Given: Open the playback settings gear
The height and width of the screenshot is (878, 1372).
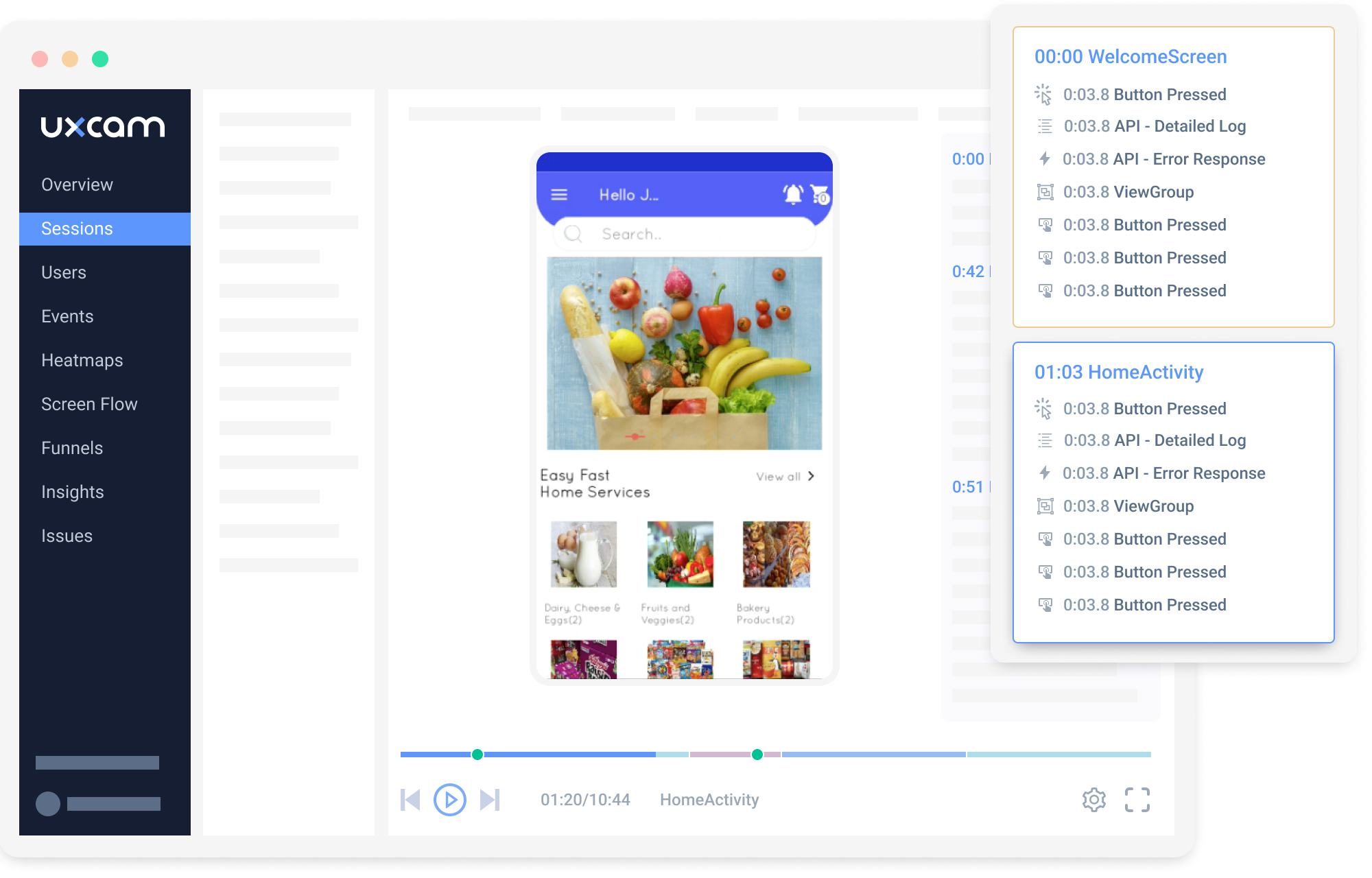Looking at the screenshot, I should [x=1094, y=800].
